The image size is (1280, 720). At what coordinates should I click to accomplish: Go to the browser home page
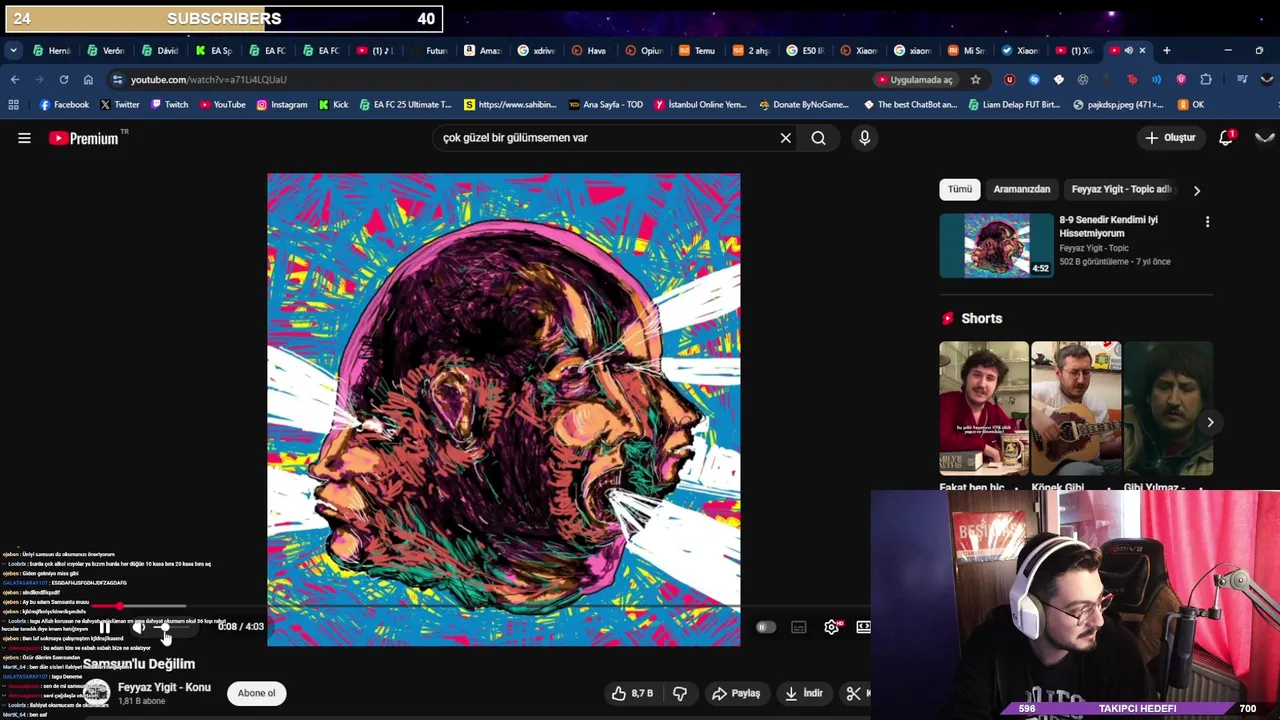pyautogui.click(x=88, y=79)
